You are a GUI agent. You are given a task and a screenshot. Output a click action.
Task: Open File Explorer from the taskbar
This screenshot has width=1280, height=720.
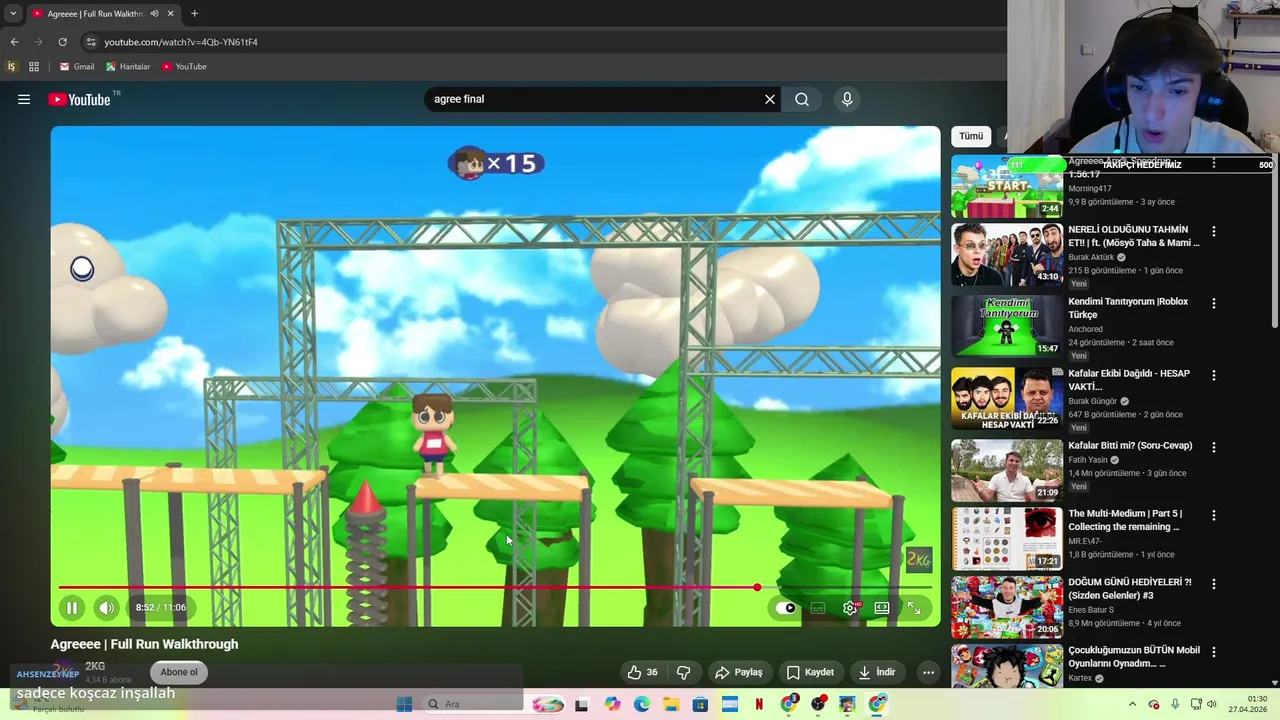point(671,704)
